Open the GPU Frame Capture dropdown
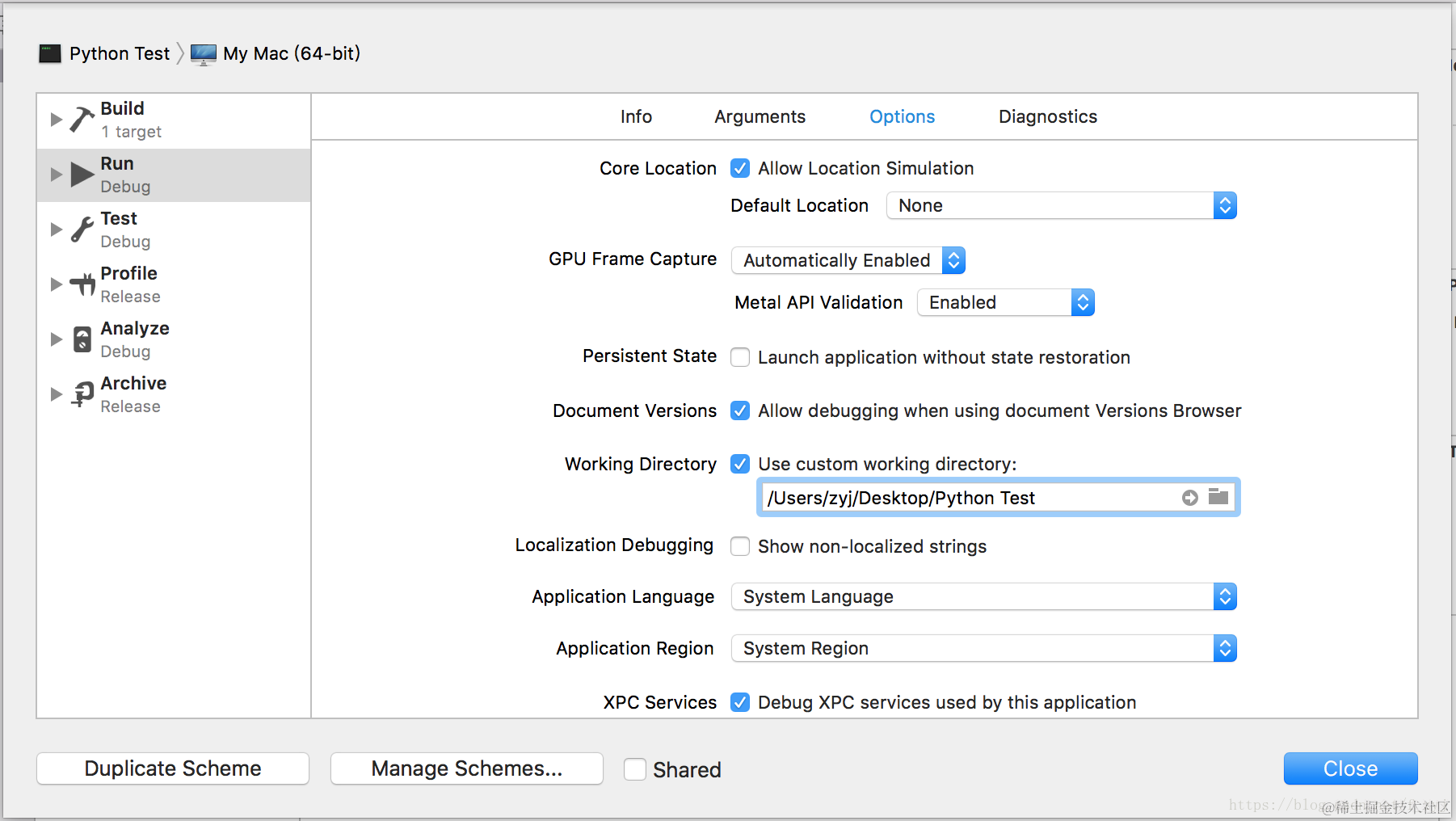 848,260
